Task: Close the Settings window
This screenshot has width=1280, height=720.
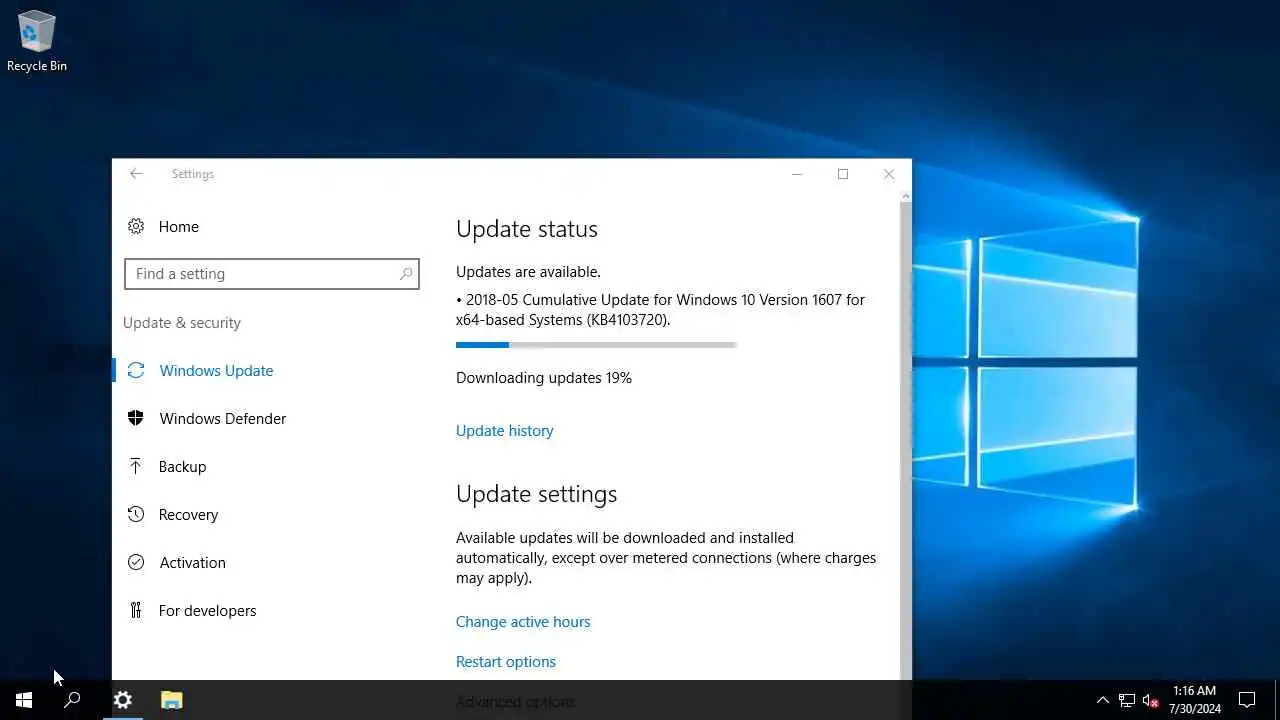Action: pyautogui.click(x=889, y=174)
